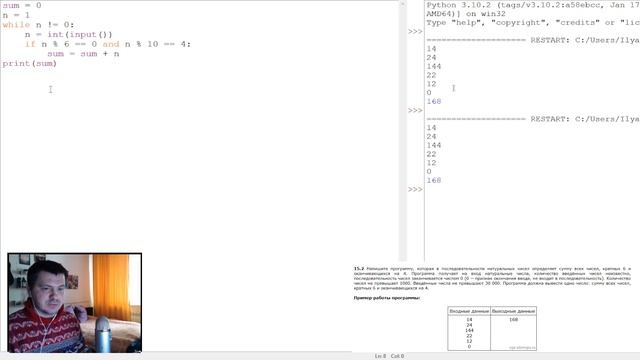Click "Пример работы программы:" heading
This screenshot has width=640, height=360.
(x=387, y=298)
